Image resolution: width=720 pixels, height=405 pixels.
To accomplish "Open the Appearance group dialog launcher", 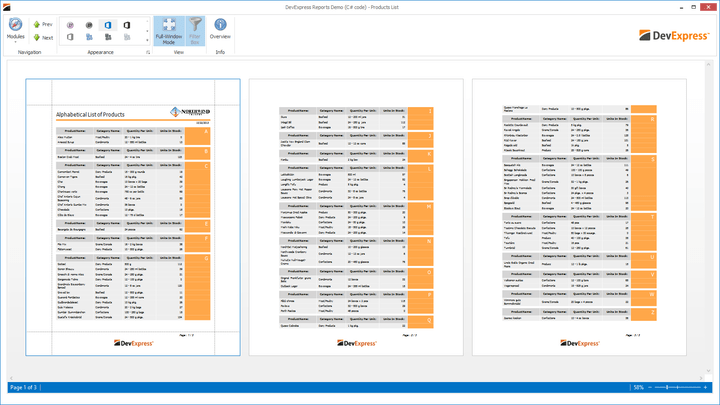I will [146, 52].
